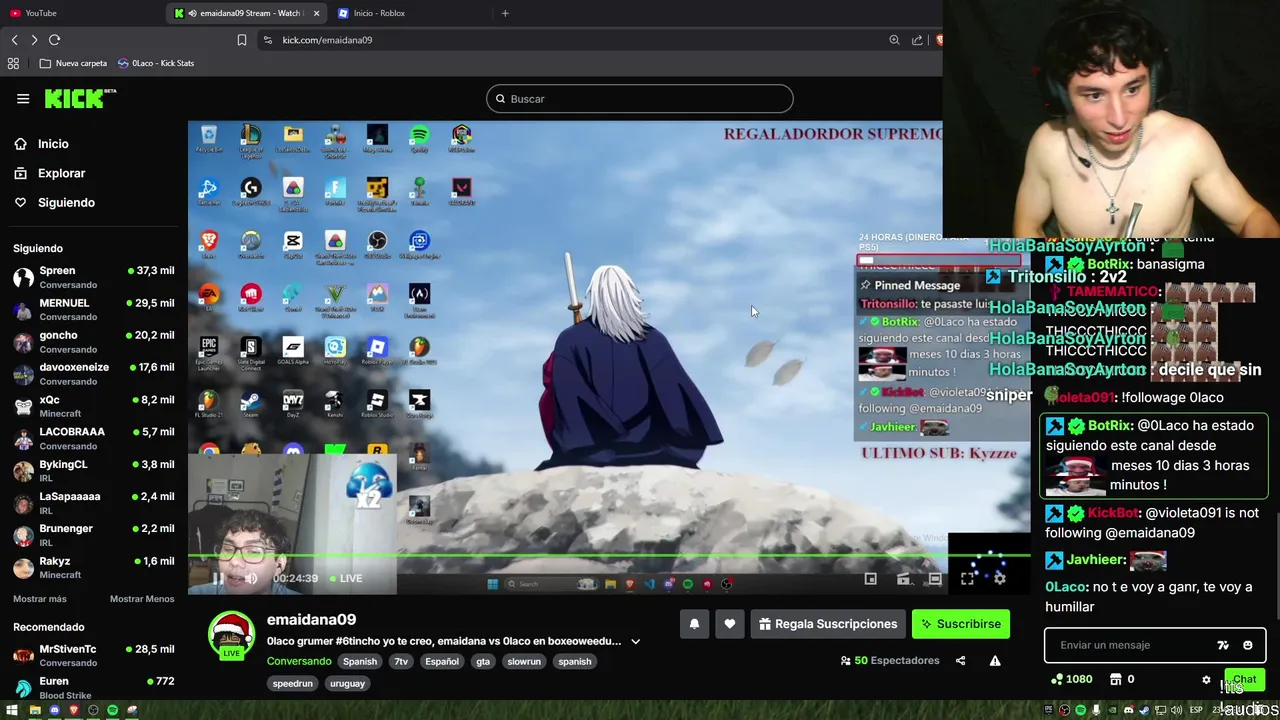Open LACOBRAAA channel in following list
The height and width of the screenshot is (720, 1280).
coord(93,438)
